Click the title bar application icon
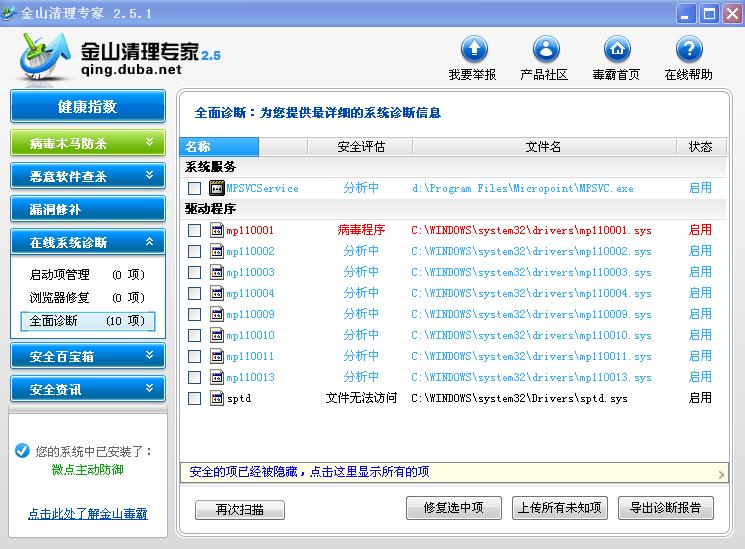The image size is (745, 549). tap(9, 13)
